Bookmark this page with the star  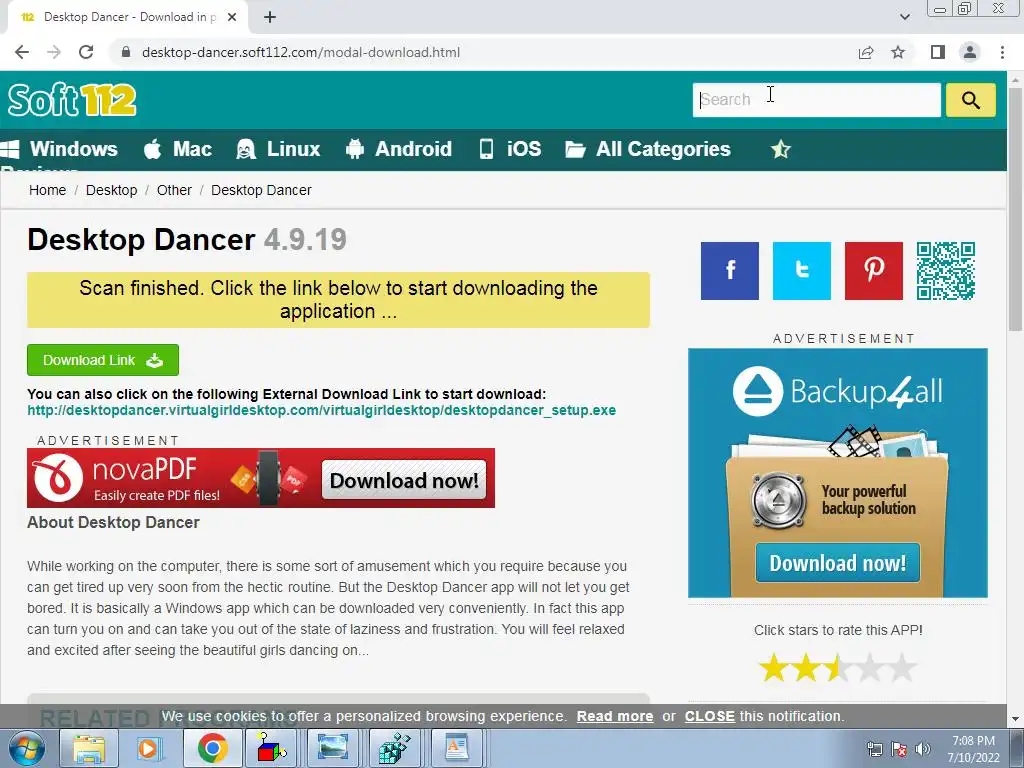pos(899,52)
